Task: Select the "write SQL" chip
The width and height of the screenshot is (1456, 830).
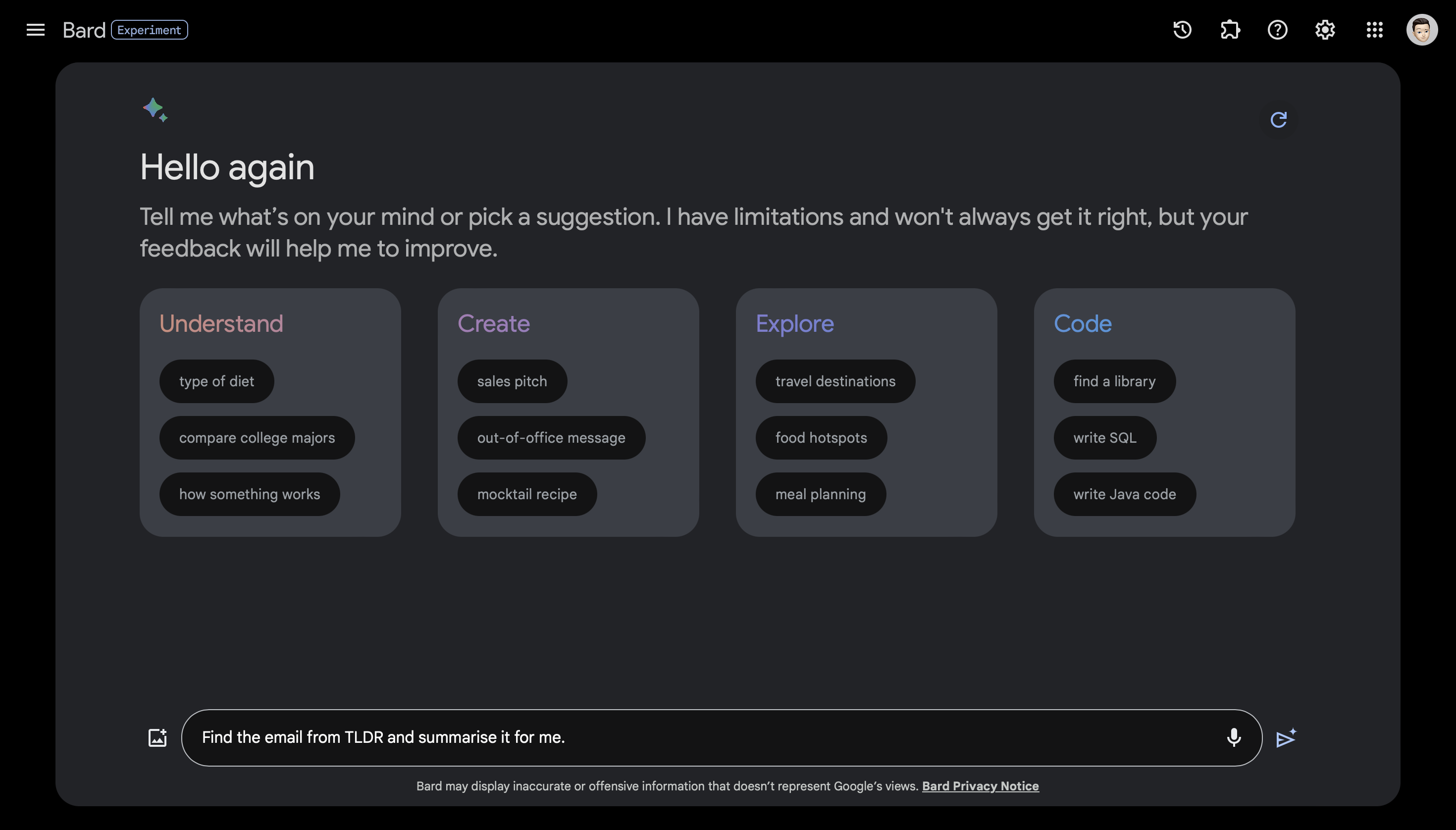Action: click(1105, 438)
